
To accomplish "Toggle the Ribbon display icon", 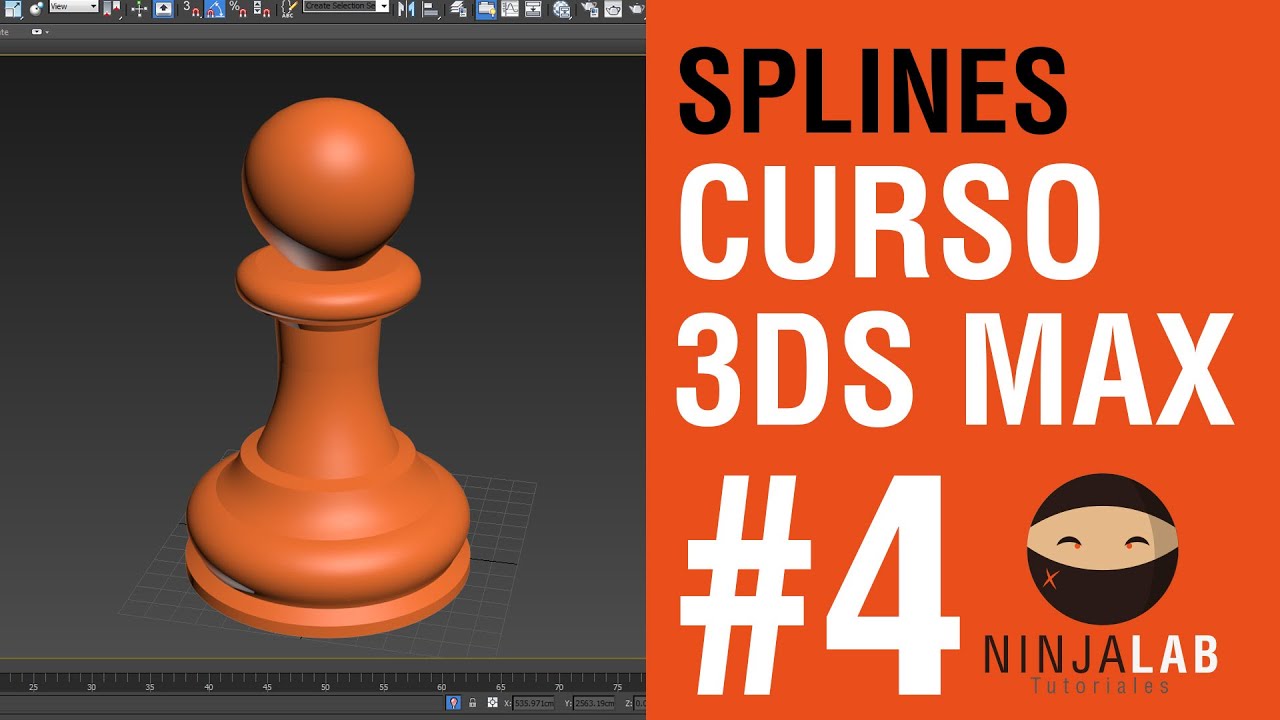I will (486, 9).
